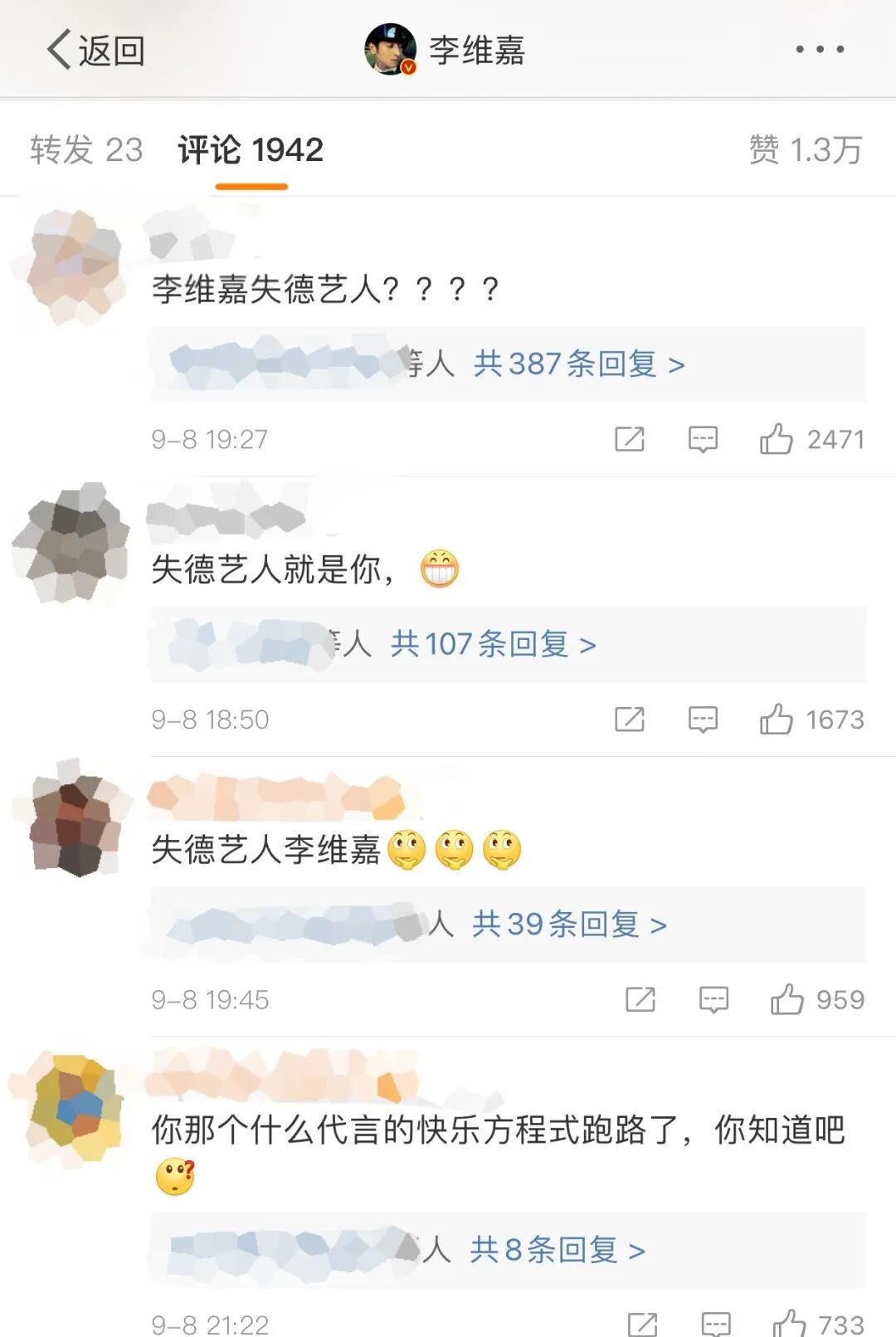Repost the 9-8 19:27 comment
Viewport: 896px width, 1337px height.
[x=630, y=439]
